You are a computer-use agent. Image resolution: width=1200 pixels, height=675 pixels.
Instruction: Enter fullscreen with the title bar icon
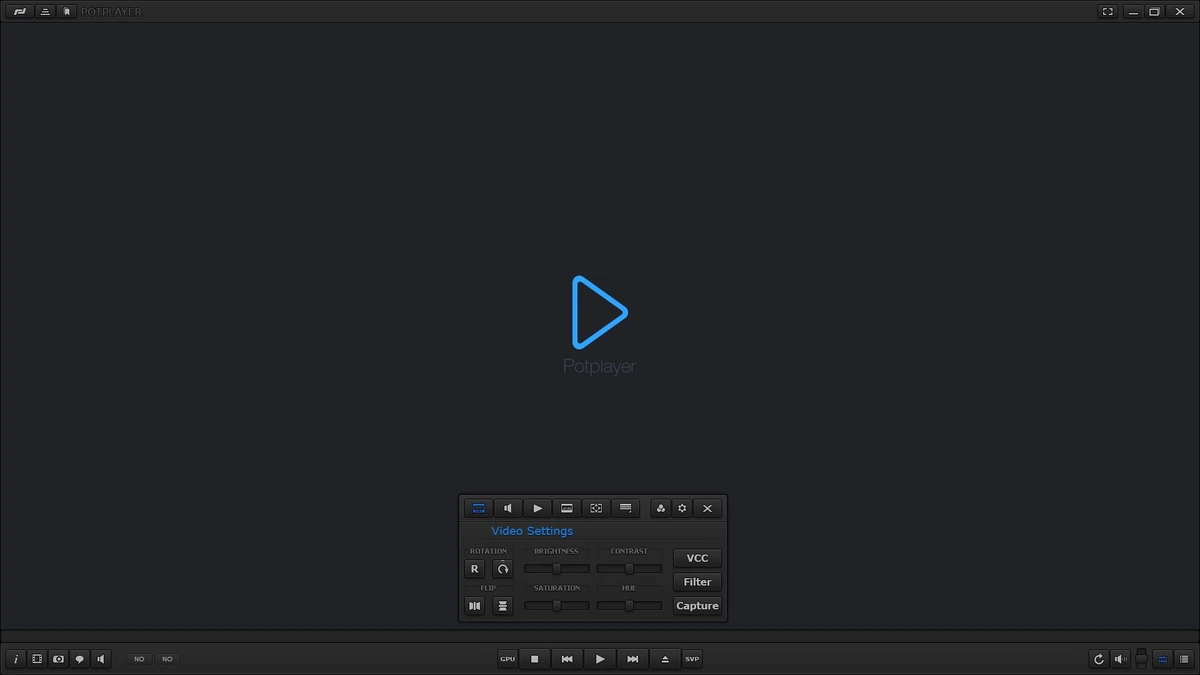point(1107,12)
